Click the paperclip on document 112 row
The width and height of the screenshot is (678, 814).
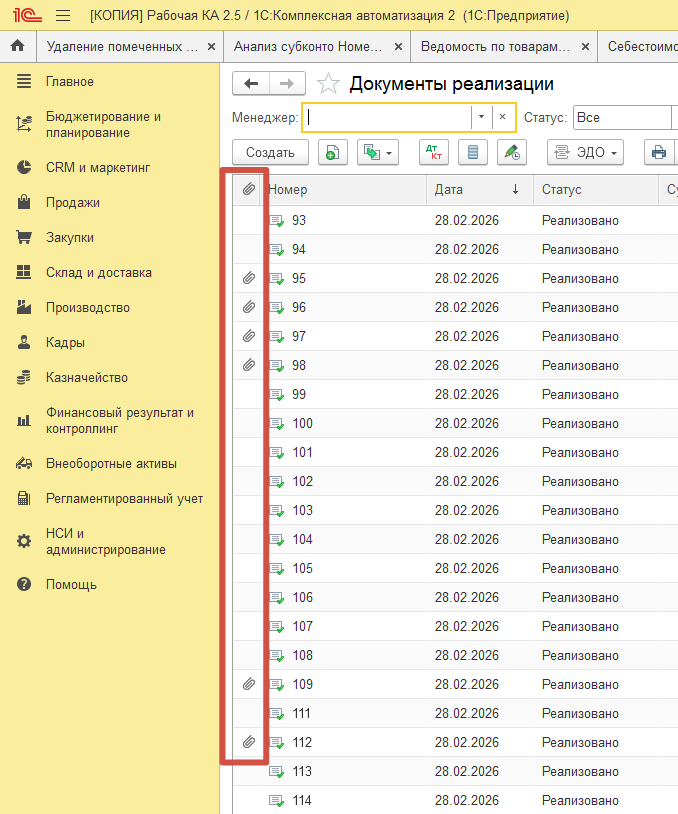click(249, 742)
